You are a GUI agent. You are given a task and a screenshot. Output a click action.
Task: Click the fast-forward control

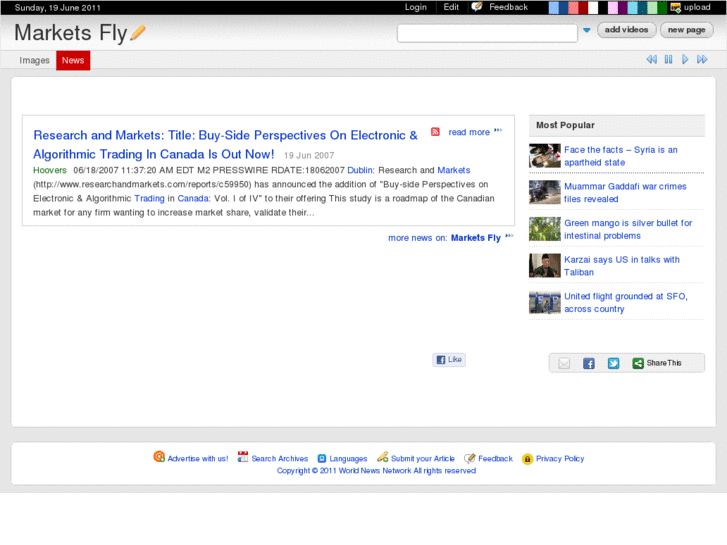(x=702, y=59)
